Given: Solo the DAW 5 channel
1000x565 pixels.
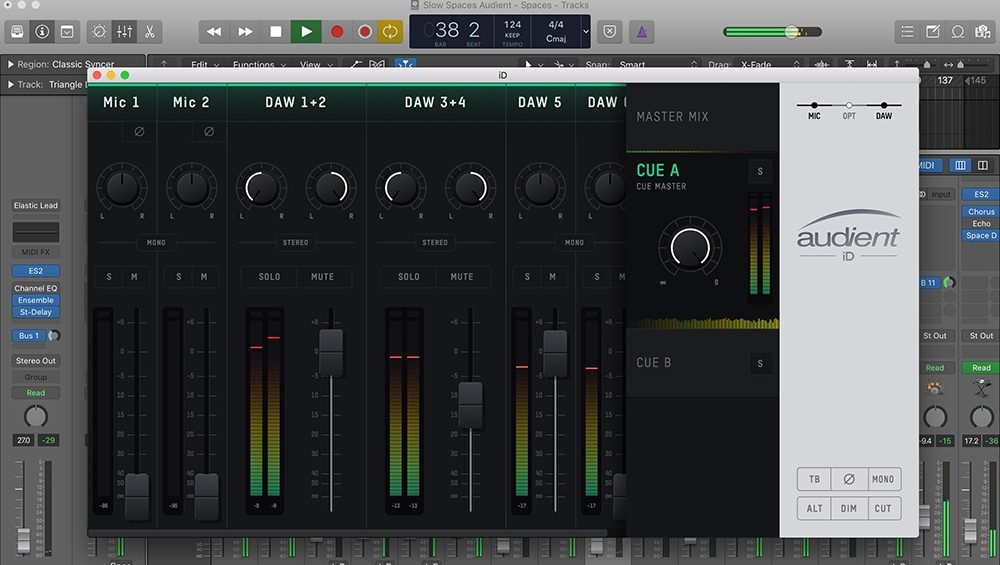Looking at the screenshot, I should coord(527,277).
